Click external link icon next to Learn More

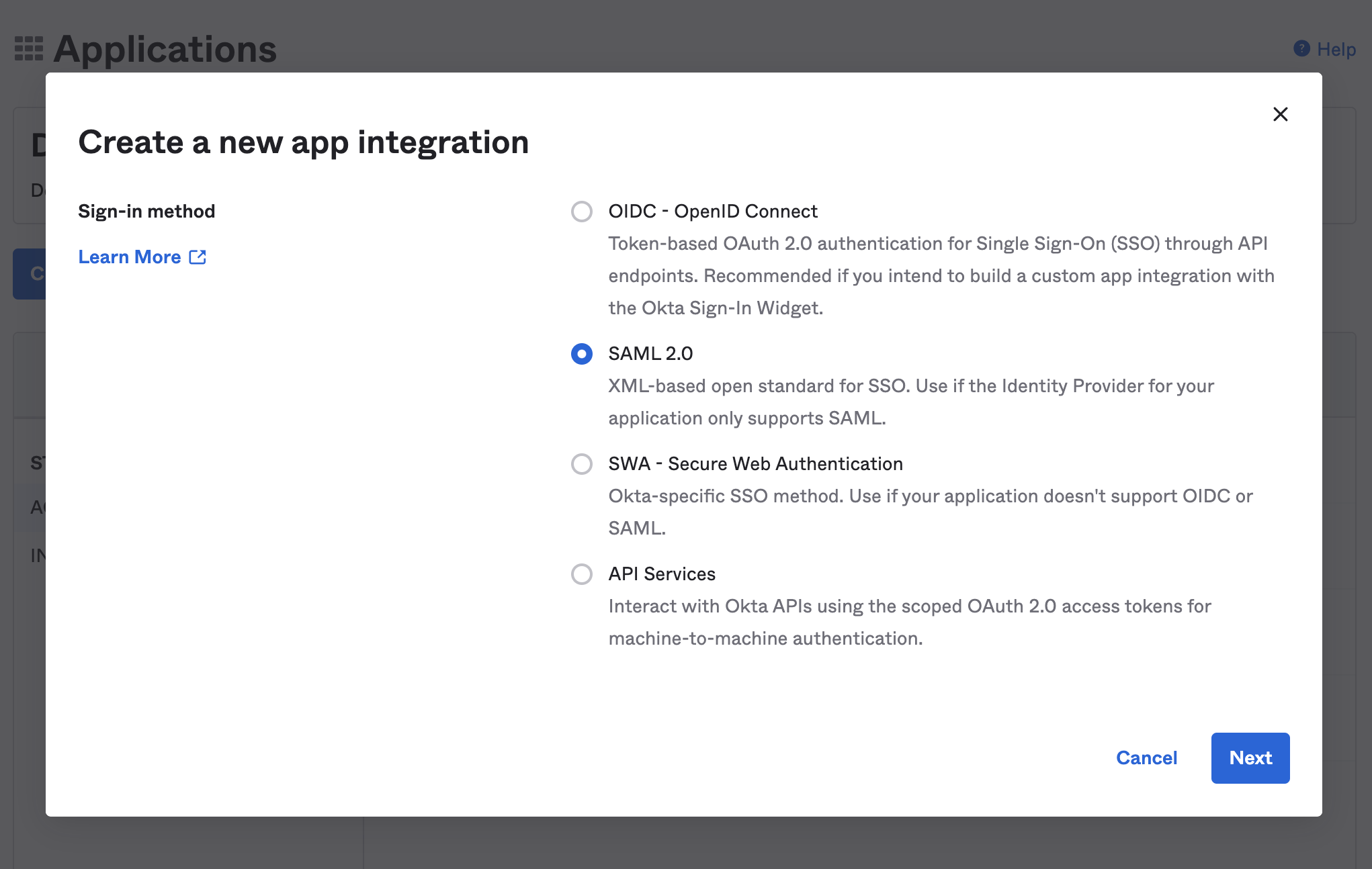[198, 257]
